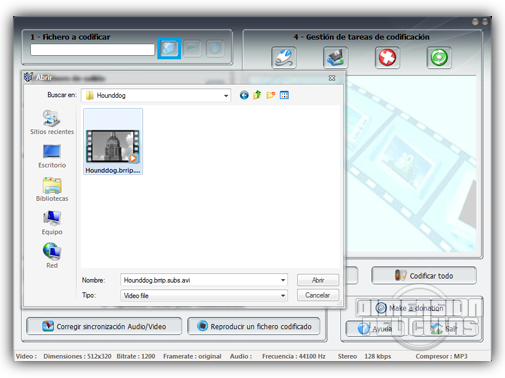The width and height of the screenshot is (505, 378).
Task: Open the view menu icon in dialog
Action: tap(284, 95)
